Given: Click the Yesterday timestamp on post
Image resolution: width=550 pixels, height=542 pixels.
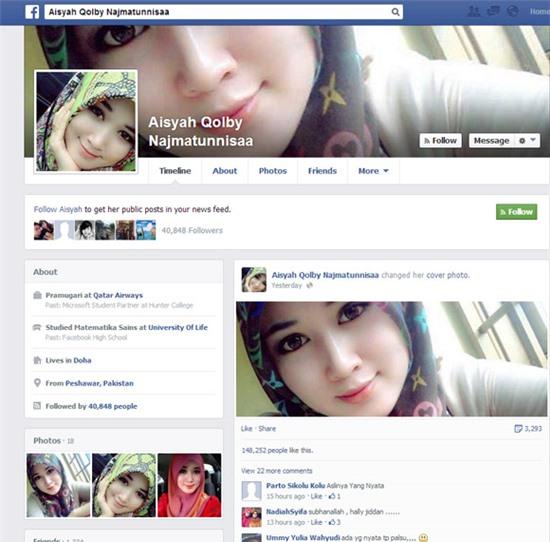Looking at the screenshot, I should coord(287,286).
